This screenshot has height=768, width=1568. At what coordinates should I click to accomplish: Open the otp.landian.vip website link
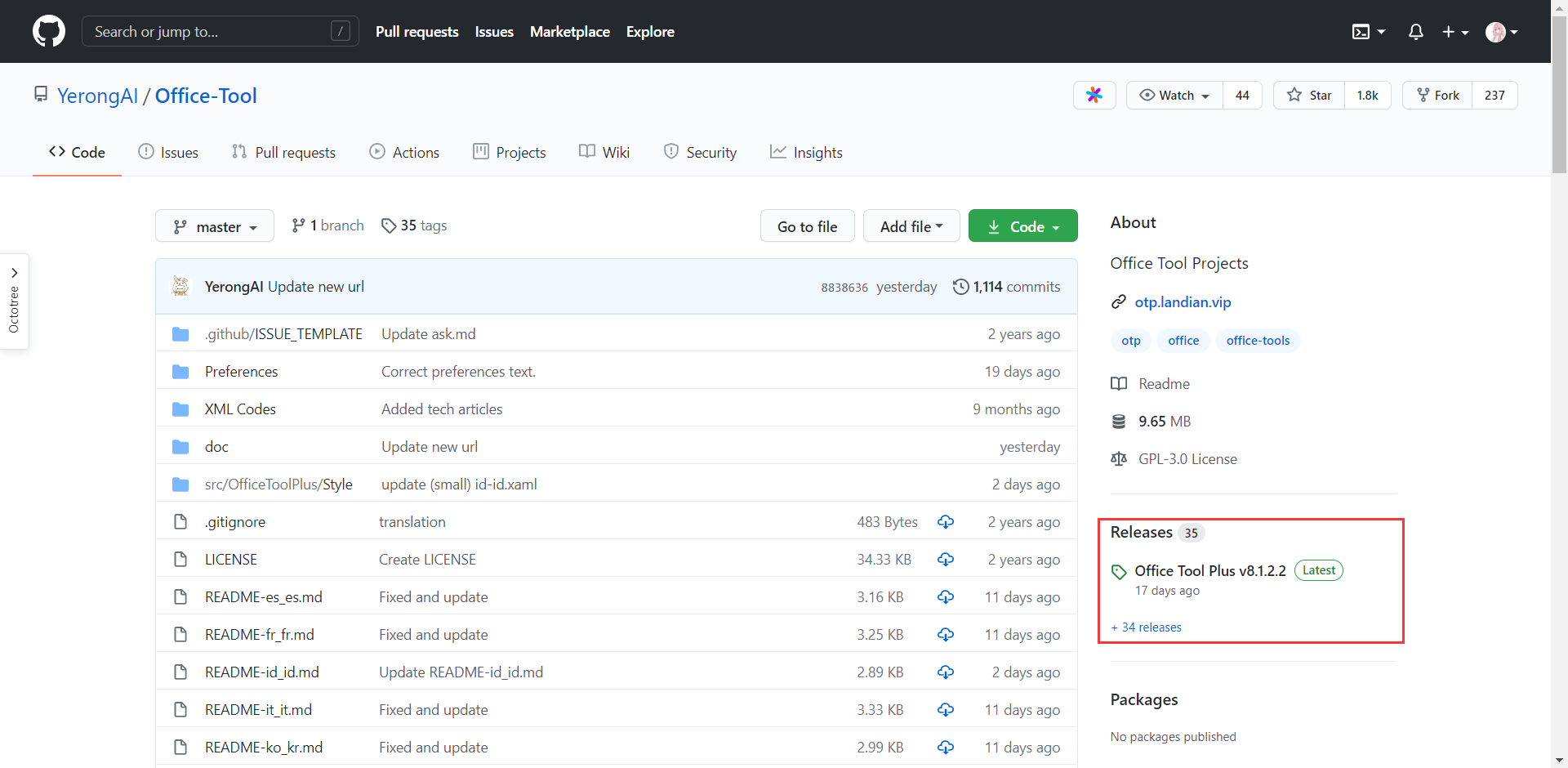(1182, 302)
